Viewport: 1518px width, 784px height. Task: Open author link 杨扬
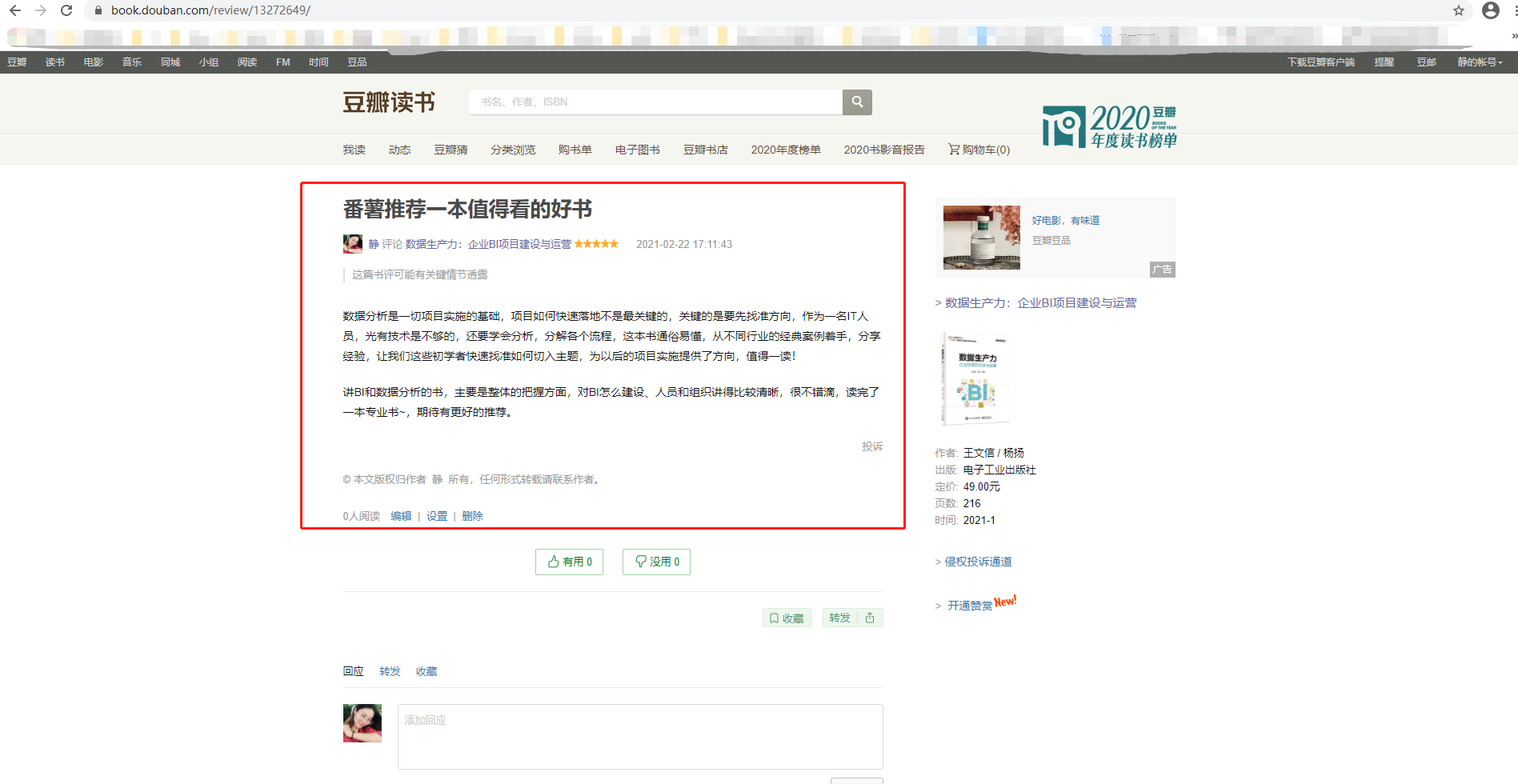[1014, 453]
